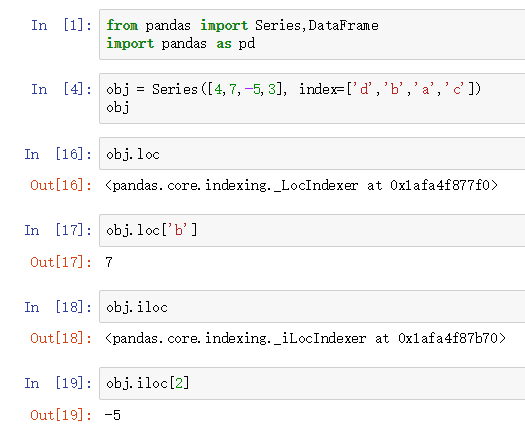The height and width of the screenshot is (431, 525).
Task: Click the obj.iloc[2] code cell
Action: click(x=312, y=383)
